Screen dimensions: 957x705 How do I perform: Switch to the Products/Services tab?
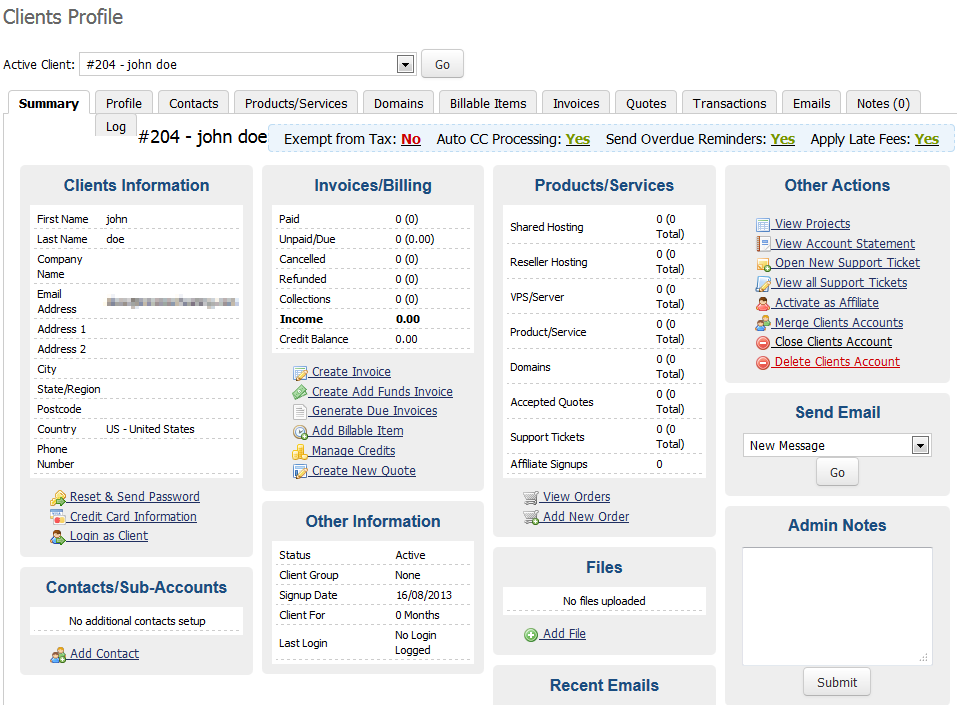296,103
